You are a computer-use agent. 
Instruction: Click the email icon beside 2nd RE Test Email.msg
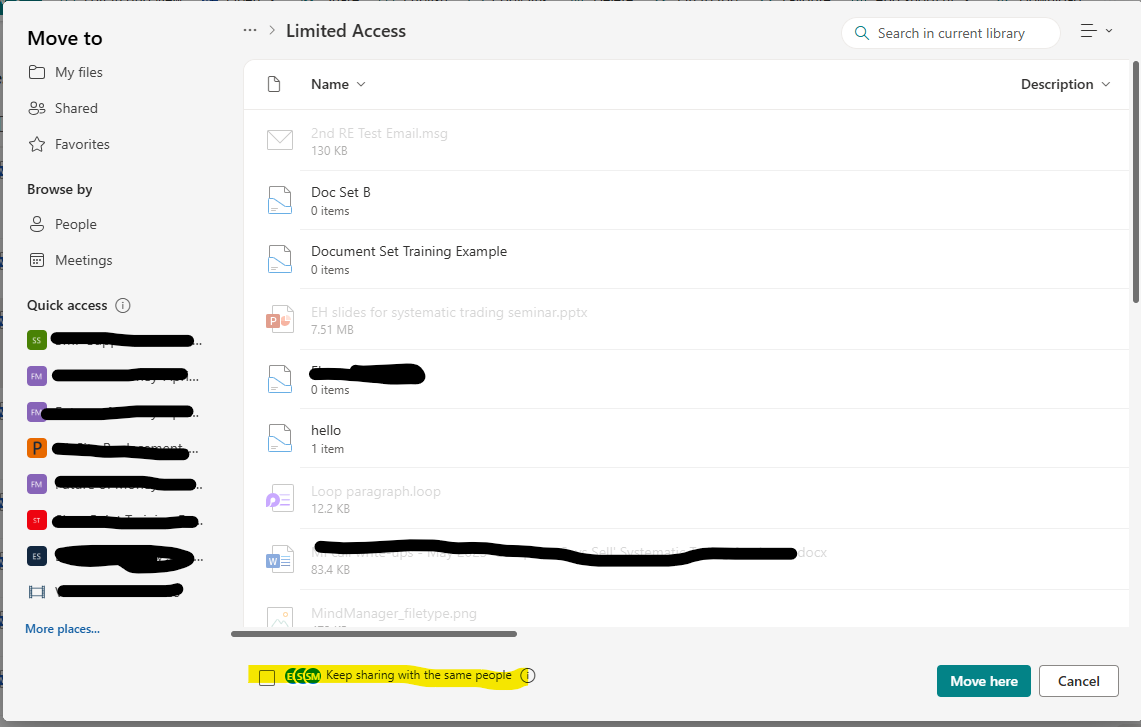tap(280, 140)
